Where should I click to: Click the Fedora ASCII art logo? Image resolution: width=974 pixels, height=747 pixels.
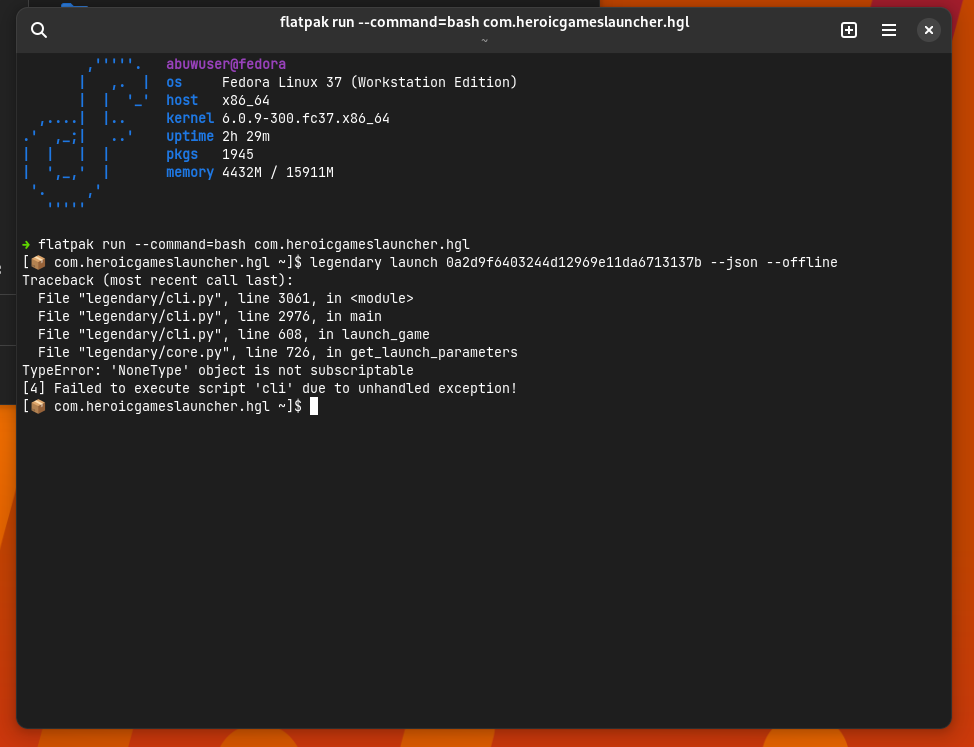click(86, 132)
